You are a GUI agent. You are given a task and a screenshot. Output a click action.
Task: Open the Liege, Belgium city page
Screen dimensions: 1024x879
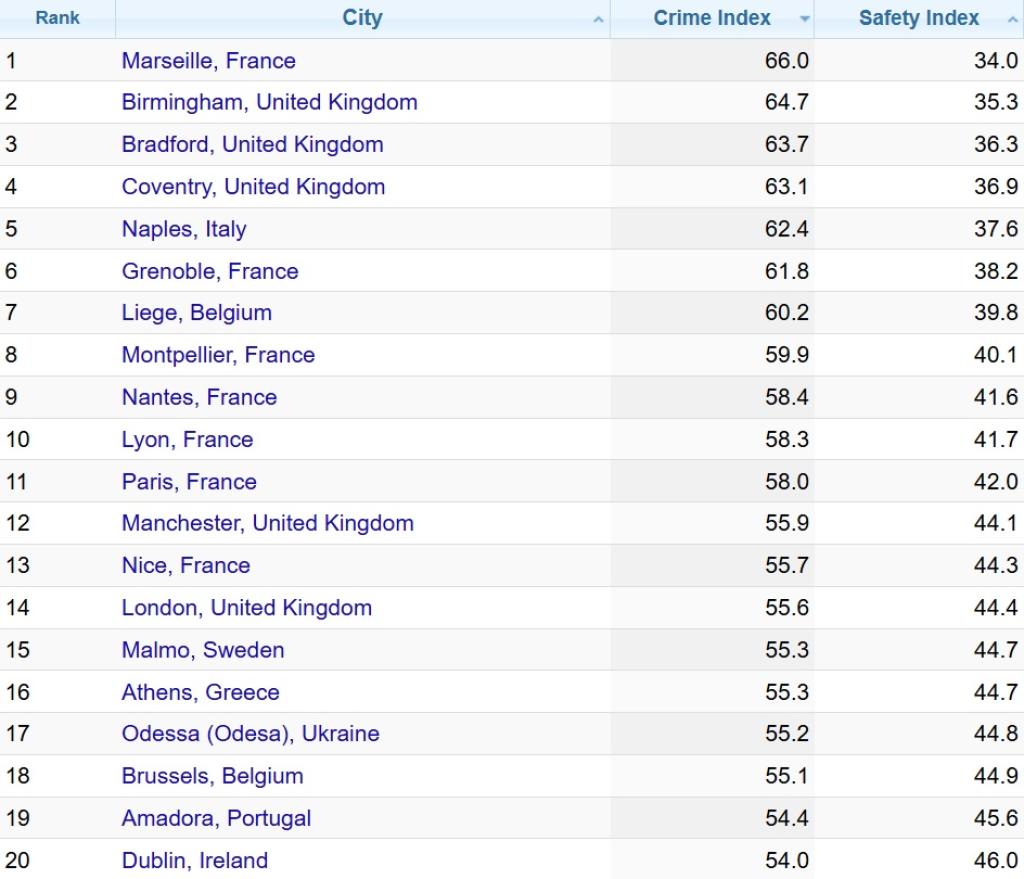[196, 313]
